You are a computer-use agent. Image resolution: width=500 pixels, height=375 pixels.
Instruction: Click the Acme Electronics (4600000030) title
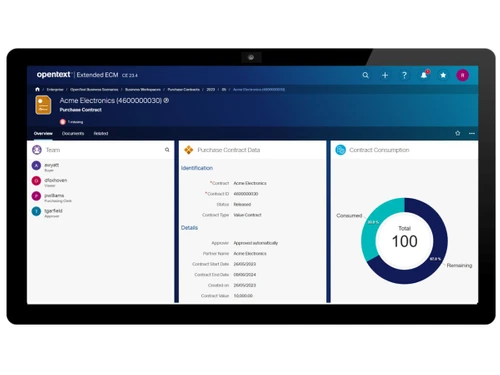pos(110,100)
